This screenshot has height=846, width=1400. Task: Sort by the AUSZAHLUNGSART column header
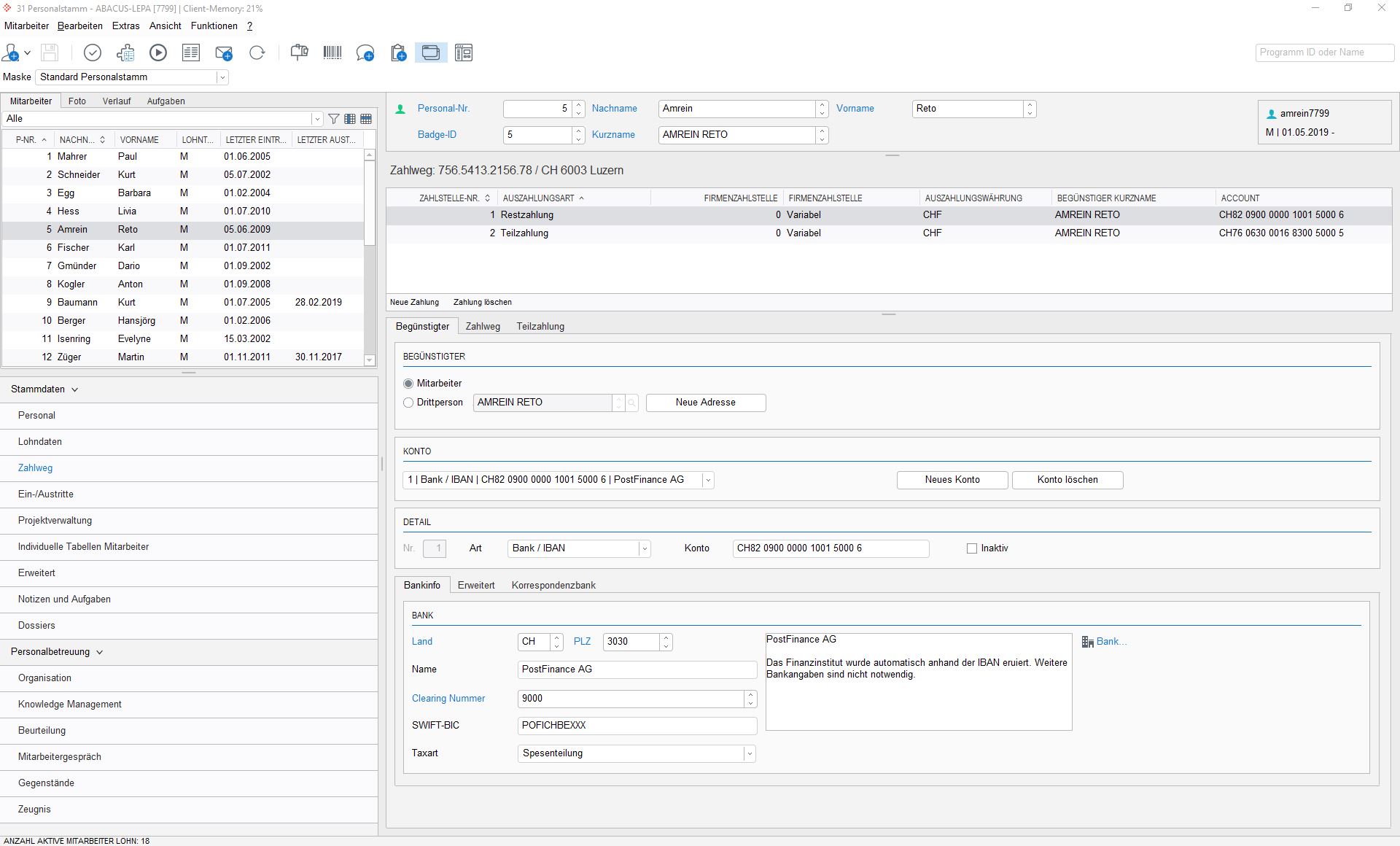(x=573, y=198)
